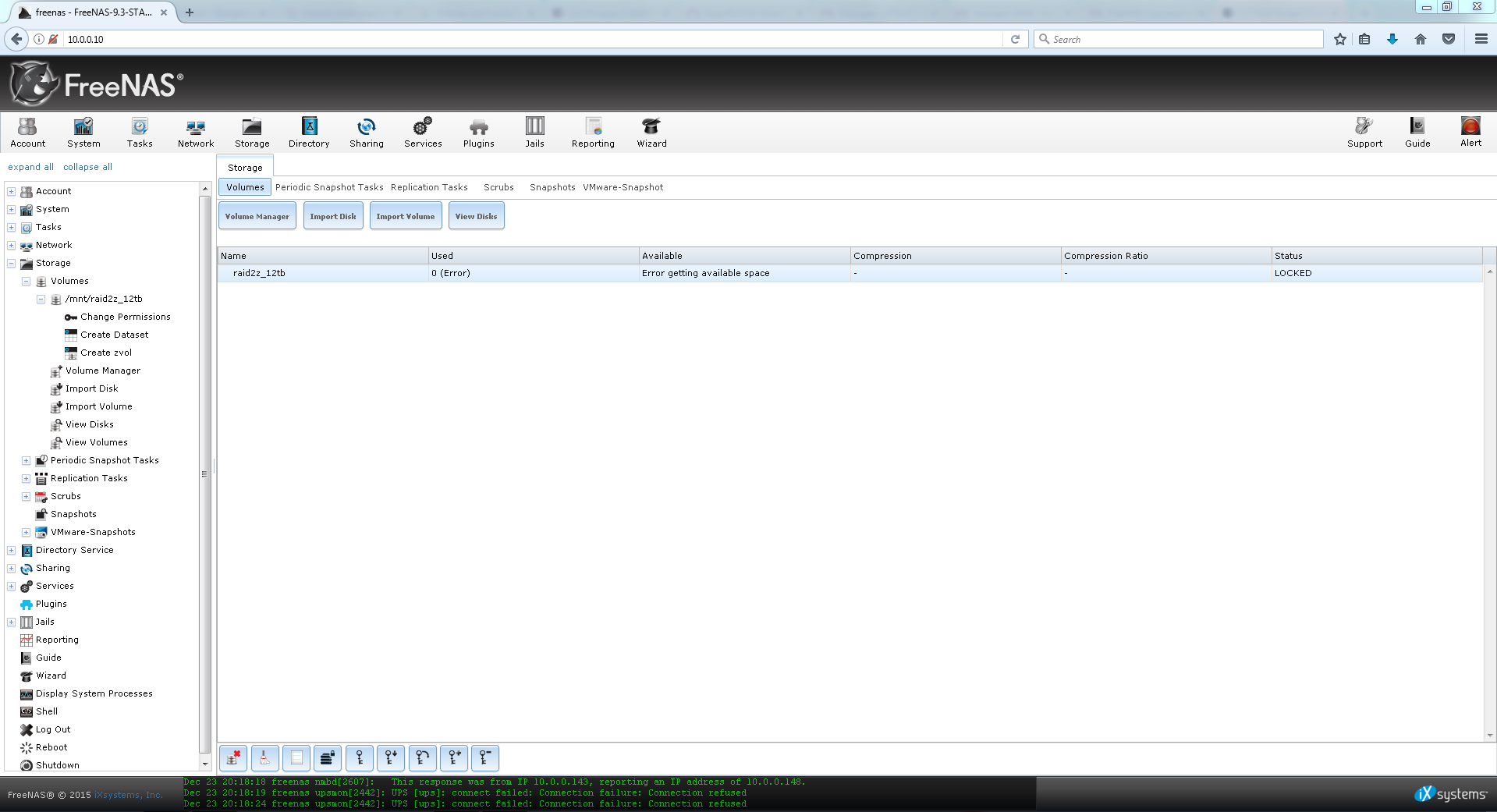The height and width of the screenshot is (812, 1497).
Task: Select Create Dataset in the tree
Action: (114, 335)
